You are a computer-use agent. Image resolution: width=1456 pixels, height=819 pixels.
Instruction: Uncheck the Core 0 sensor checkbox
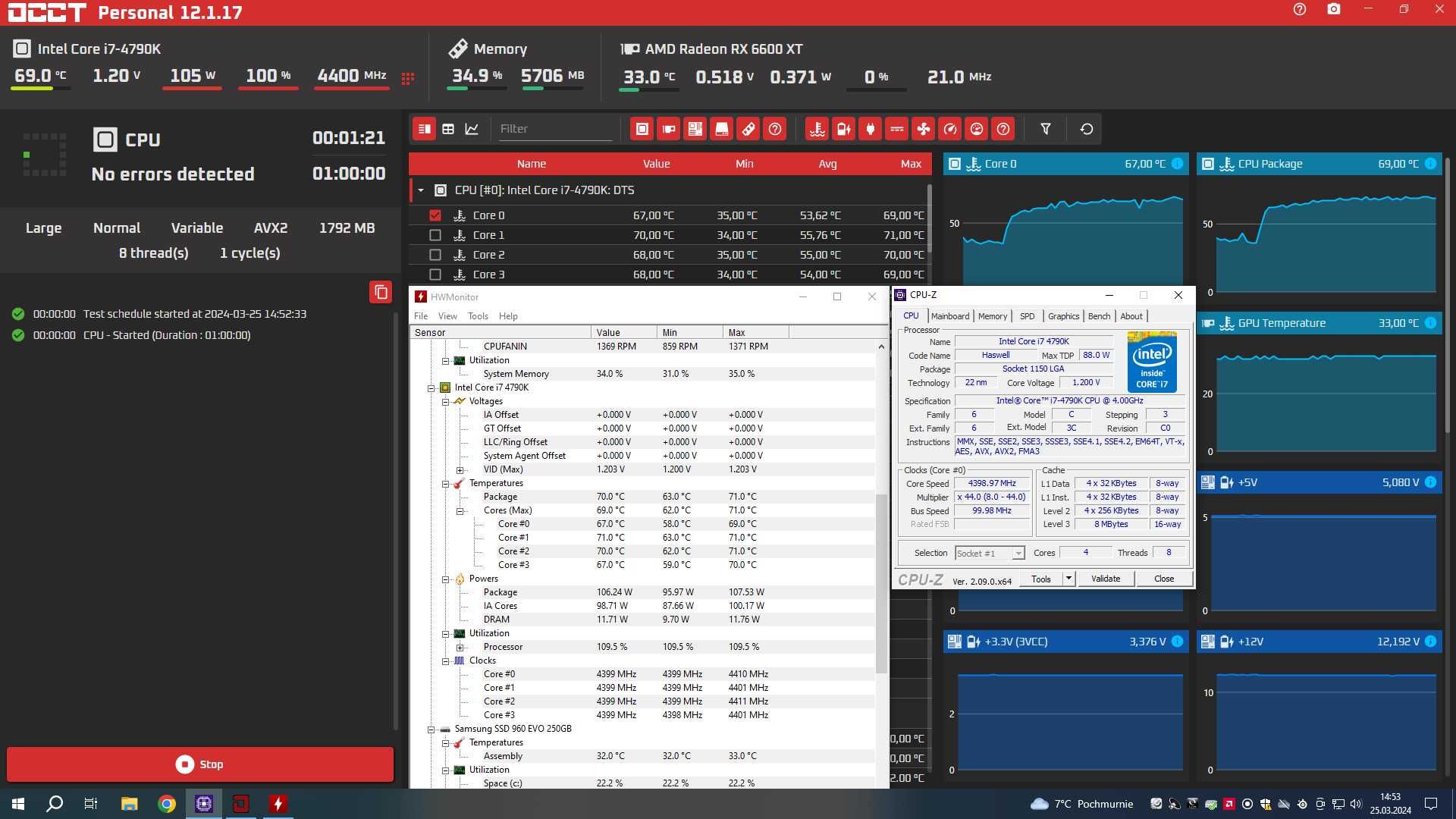435,215
